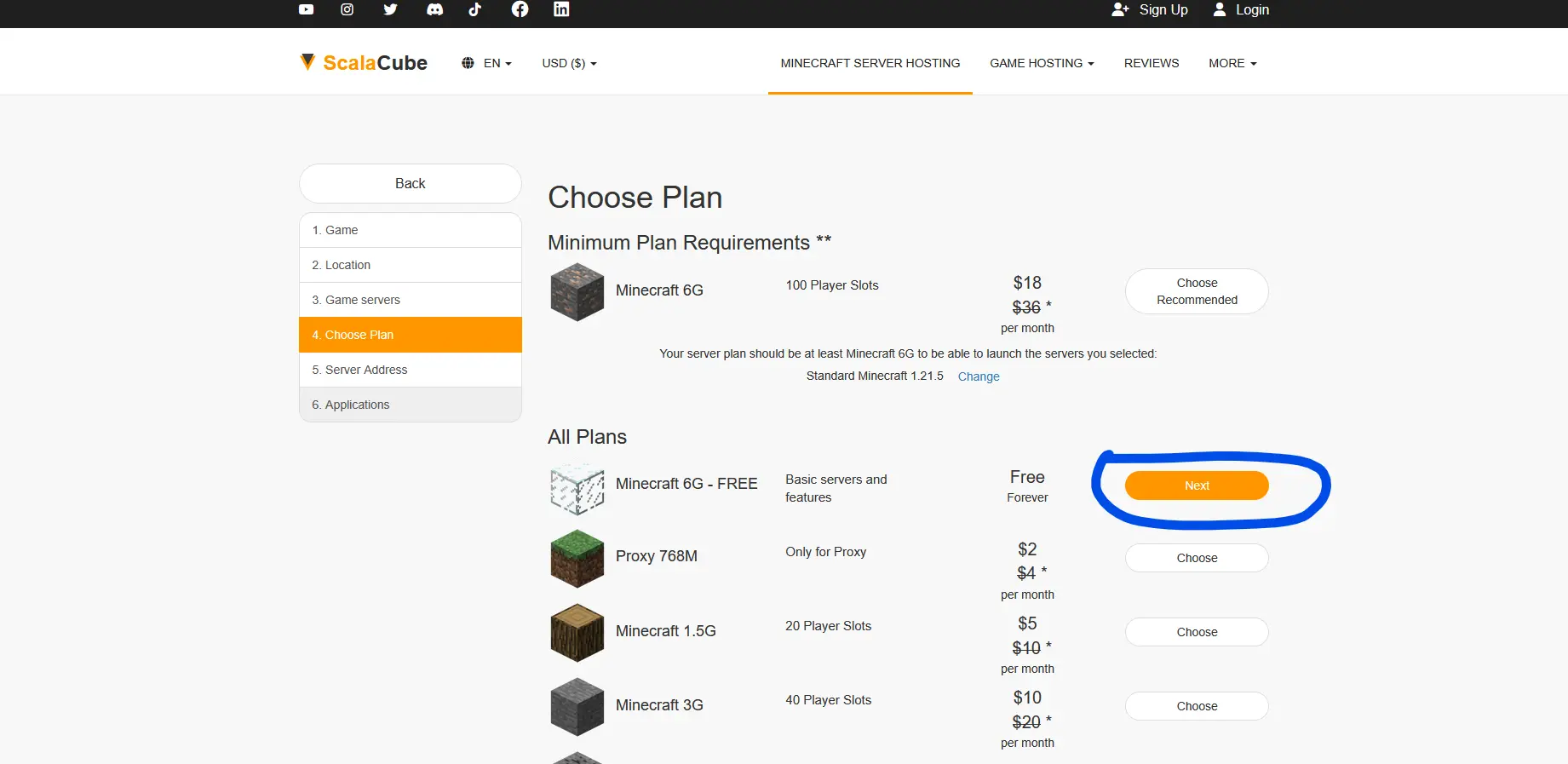
Task: Click Next for the free plan
Action: click(x=1197, y=485)
